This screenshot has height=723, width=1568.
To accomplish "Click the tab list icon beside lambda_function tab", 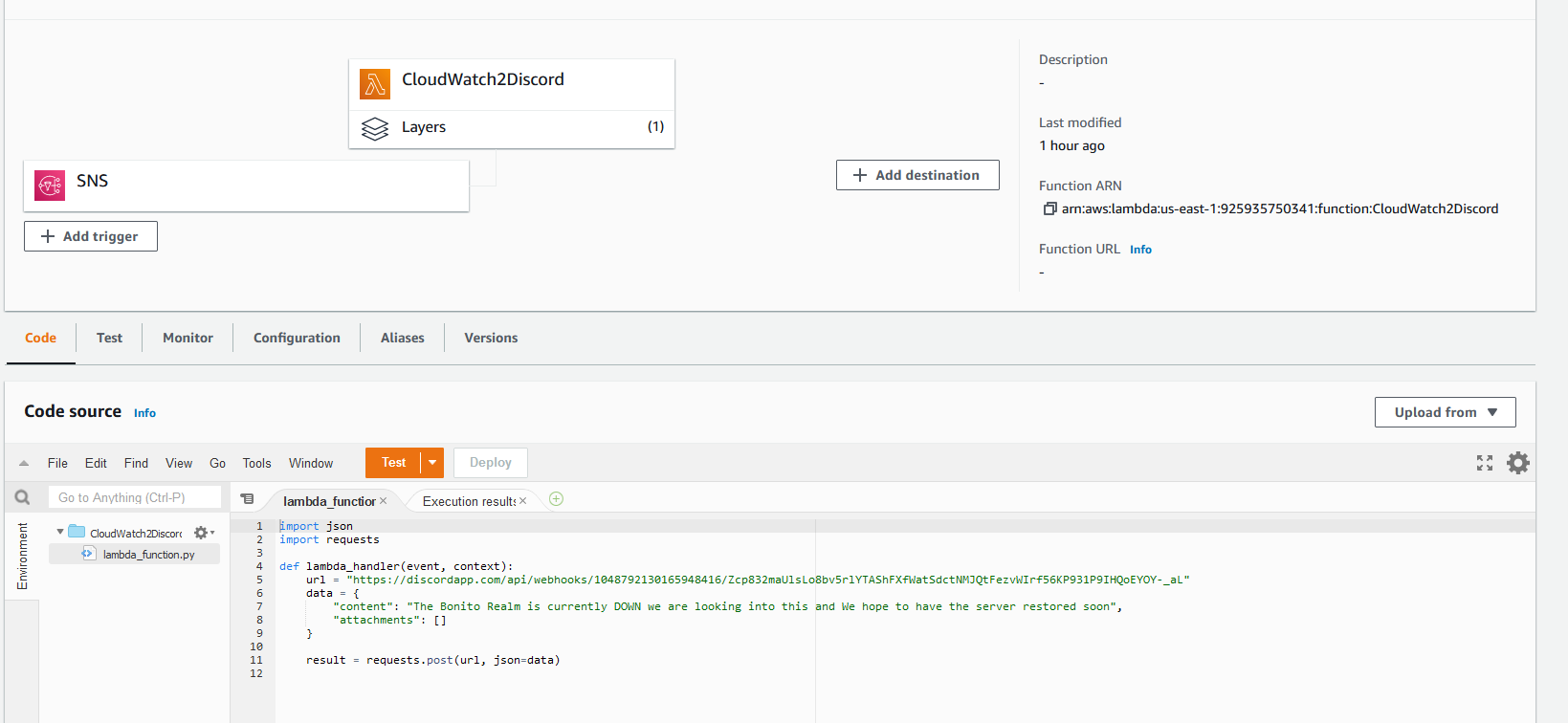I will pos(248,499).
